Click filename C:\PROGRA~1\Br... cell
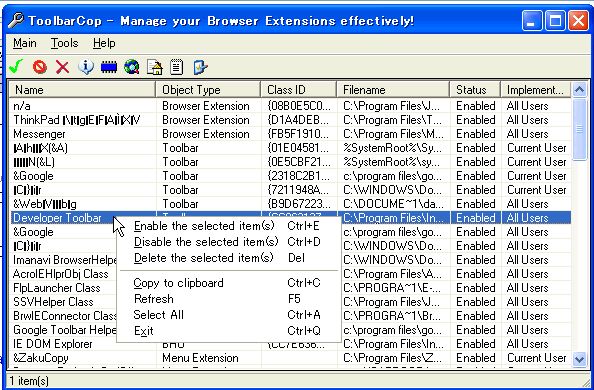The height and width of the screenshot is (390, 594). pos(392,316)
